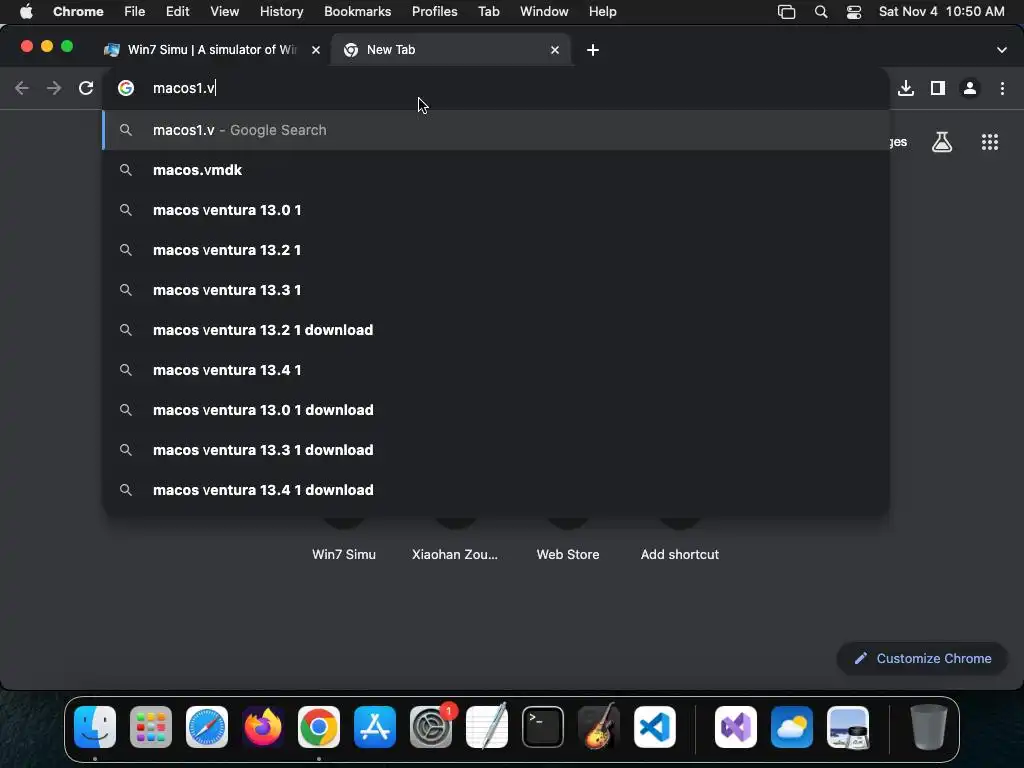This screenshot has height=768, width=1024.
Task: Open Visual Studio from the Dock
Action: click(736, 727)
